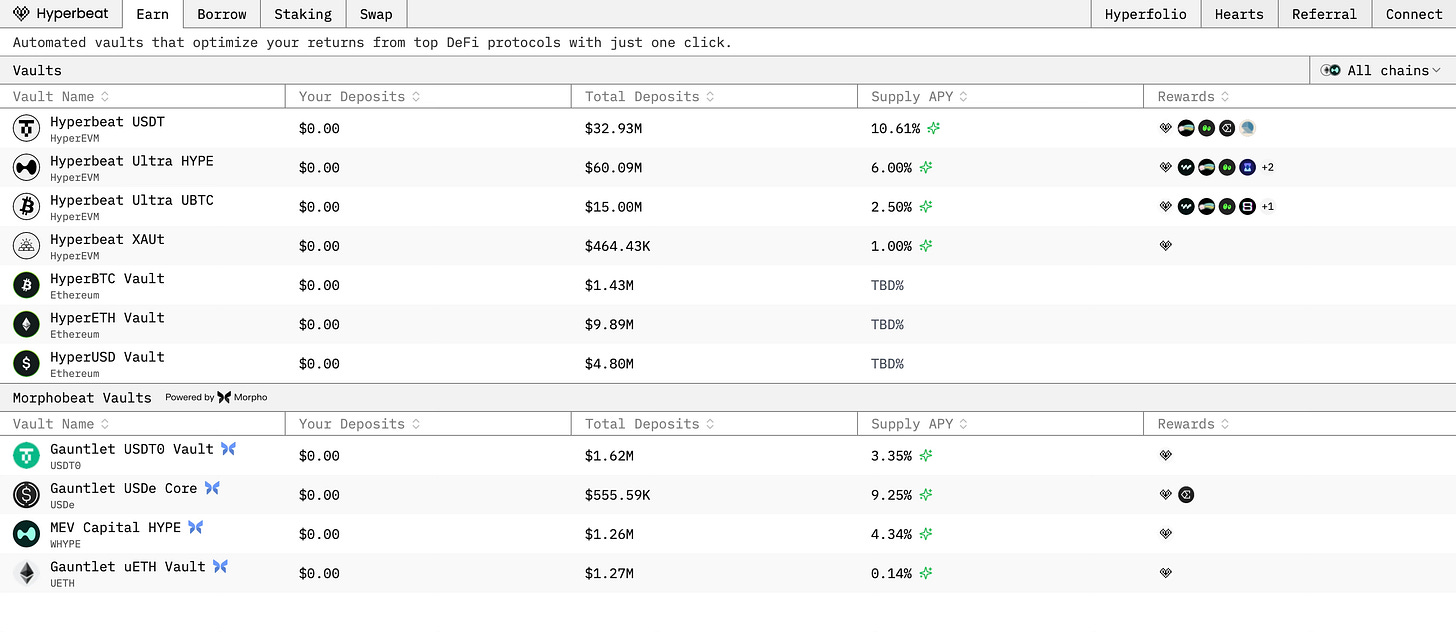Open the Hyperfolio page
This screenshot has height=632, width=1456.
click(x=1145, y=14)
